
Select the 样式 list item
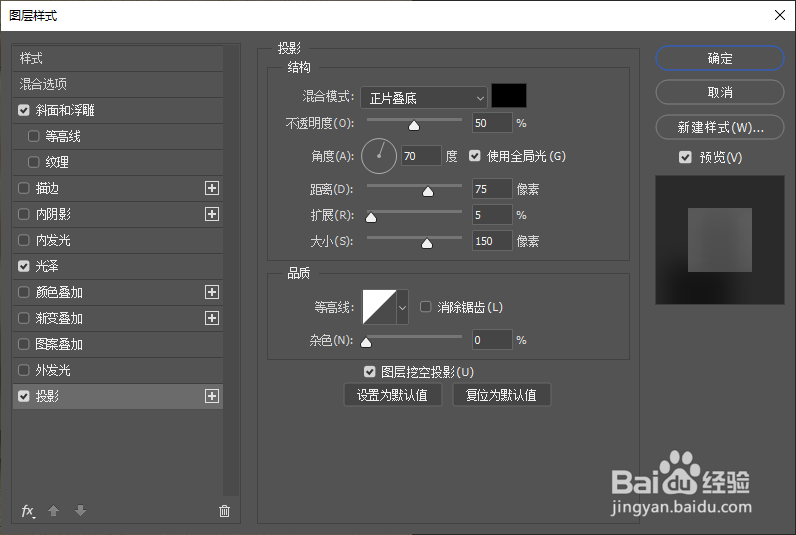[x=118, y=58]
